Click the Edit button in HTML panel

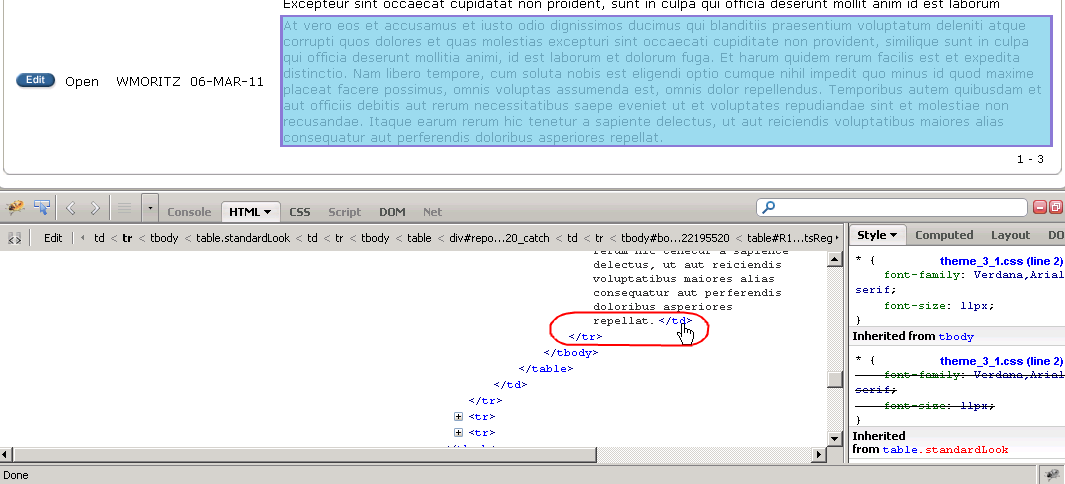53,238
